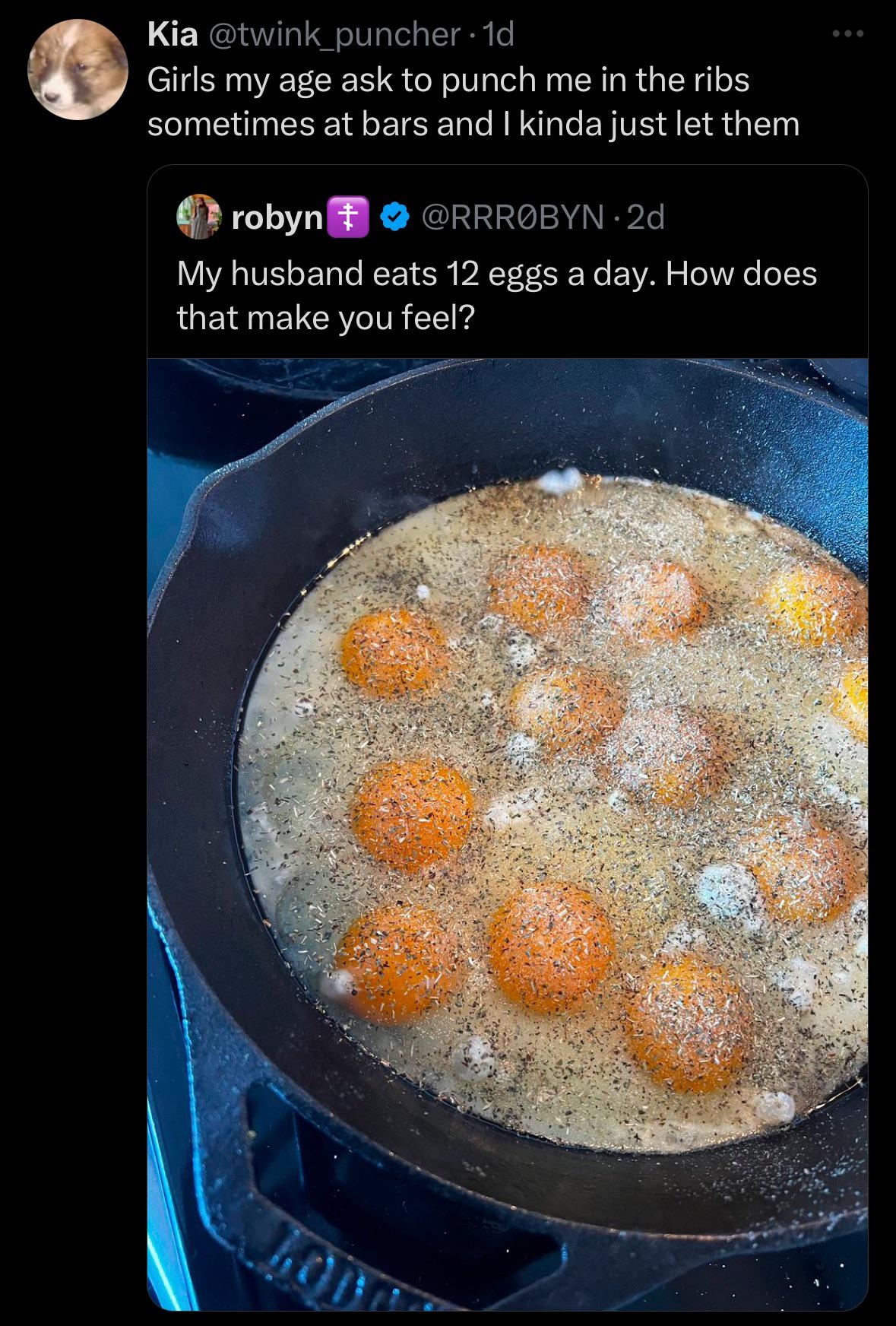Viewport: 896px width, 1326px height.
Task: Open Kia's puppy profile picture
Action: (x=78, y=69)
